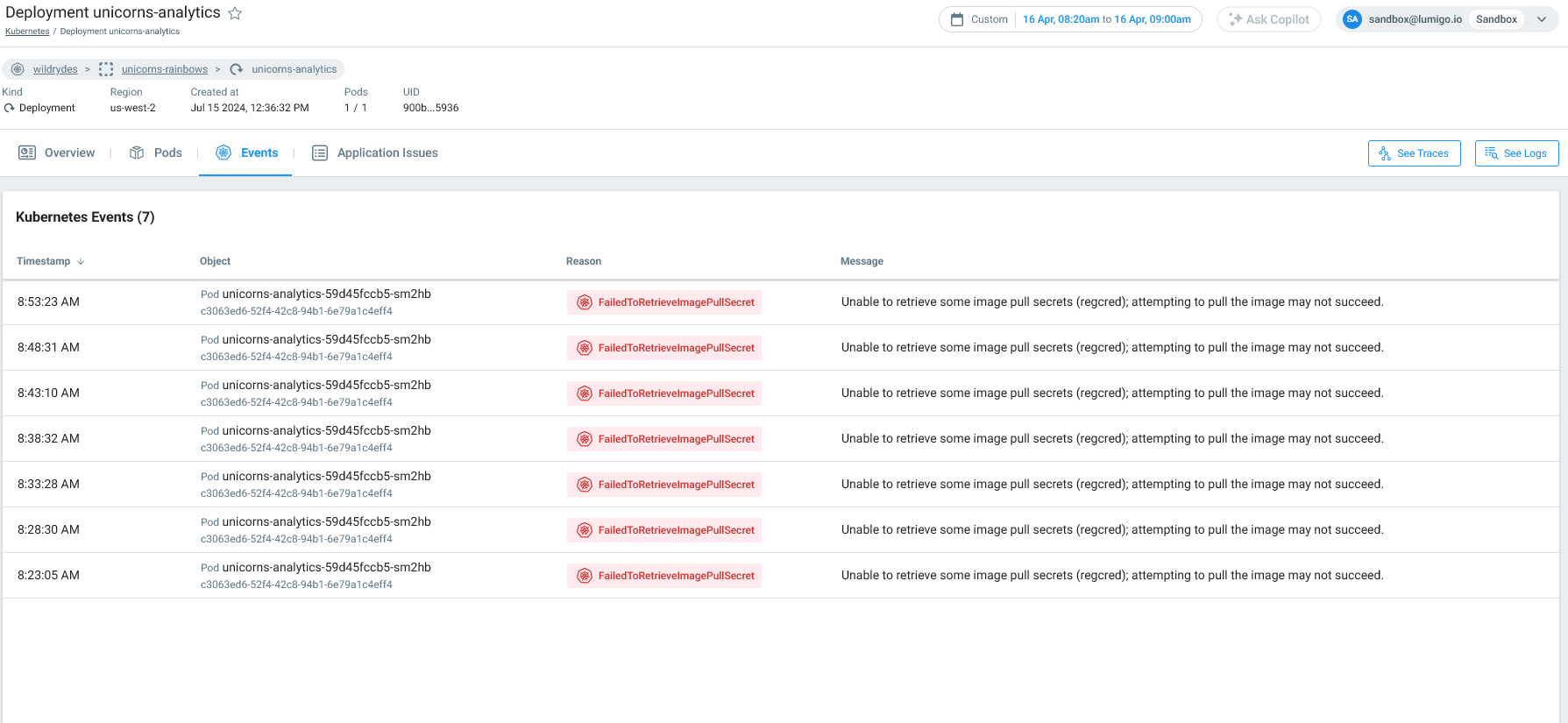The image size is (1568, 723).
Task: Select the 8:23:05 AM timestamp cell
Action: tap(48, 575)
